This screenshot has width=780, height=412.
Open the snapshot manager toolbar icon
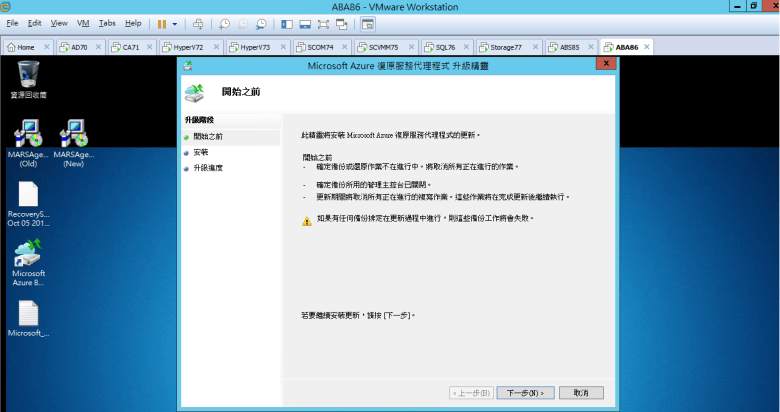coord(261,23)
